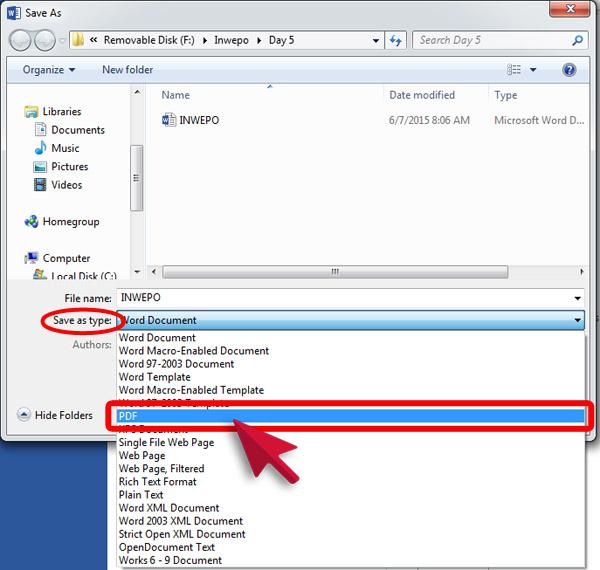
Task: Expand the File name dropdown arrow
Action: (577, 298)
